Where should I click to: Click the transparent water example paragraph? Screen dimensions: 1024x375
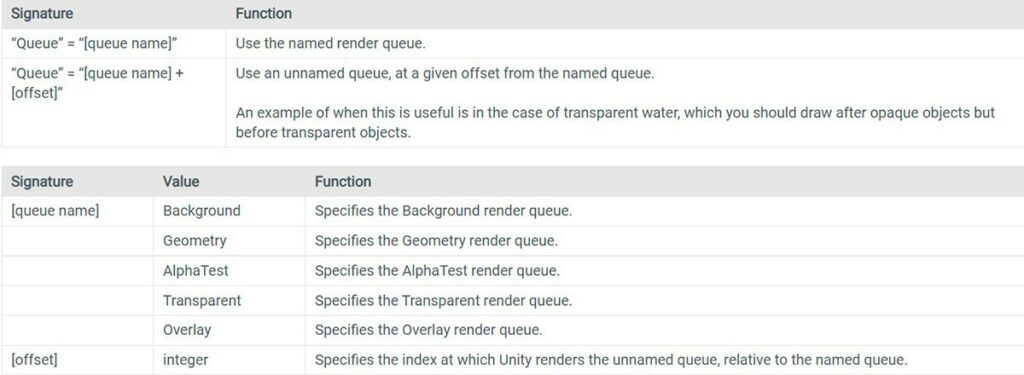[615, 122]
